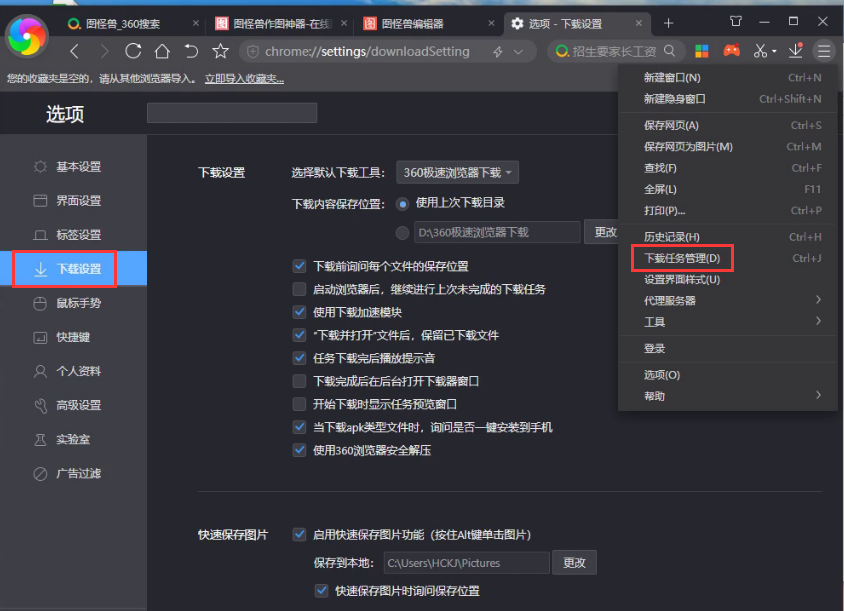This screenshot has width=844, height=611.
Task: Choose 新建隐身窗口 from menu
Action: pos(728,99)
